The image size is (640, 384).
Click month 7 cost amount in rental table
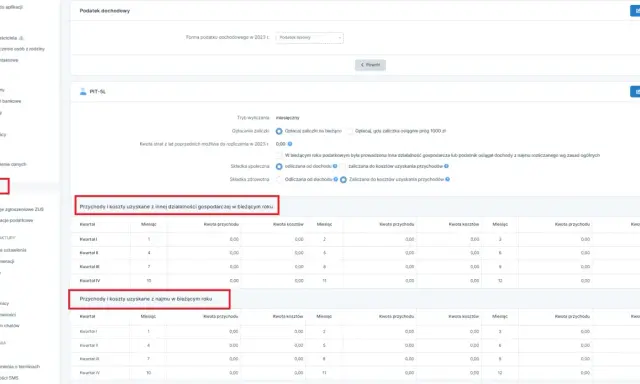click(299, 359)
